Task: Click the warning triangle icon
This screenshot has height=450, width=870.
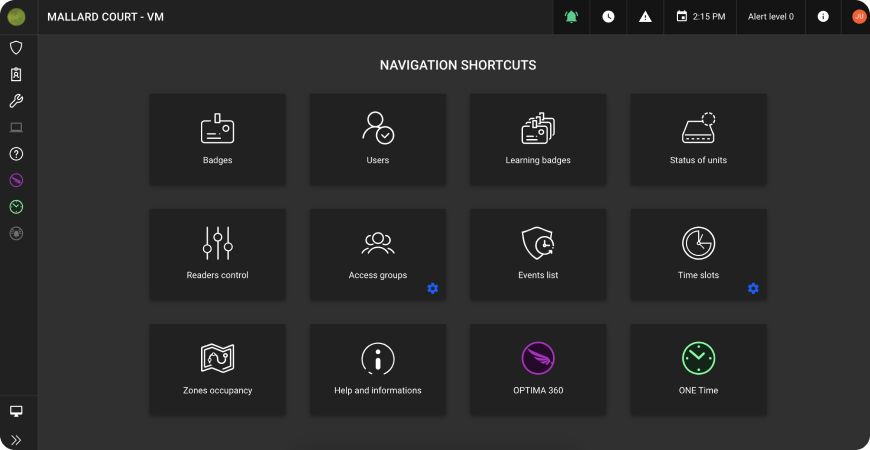Action: click(645, 17)
